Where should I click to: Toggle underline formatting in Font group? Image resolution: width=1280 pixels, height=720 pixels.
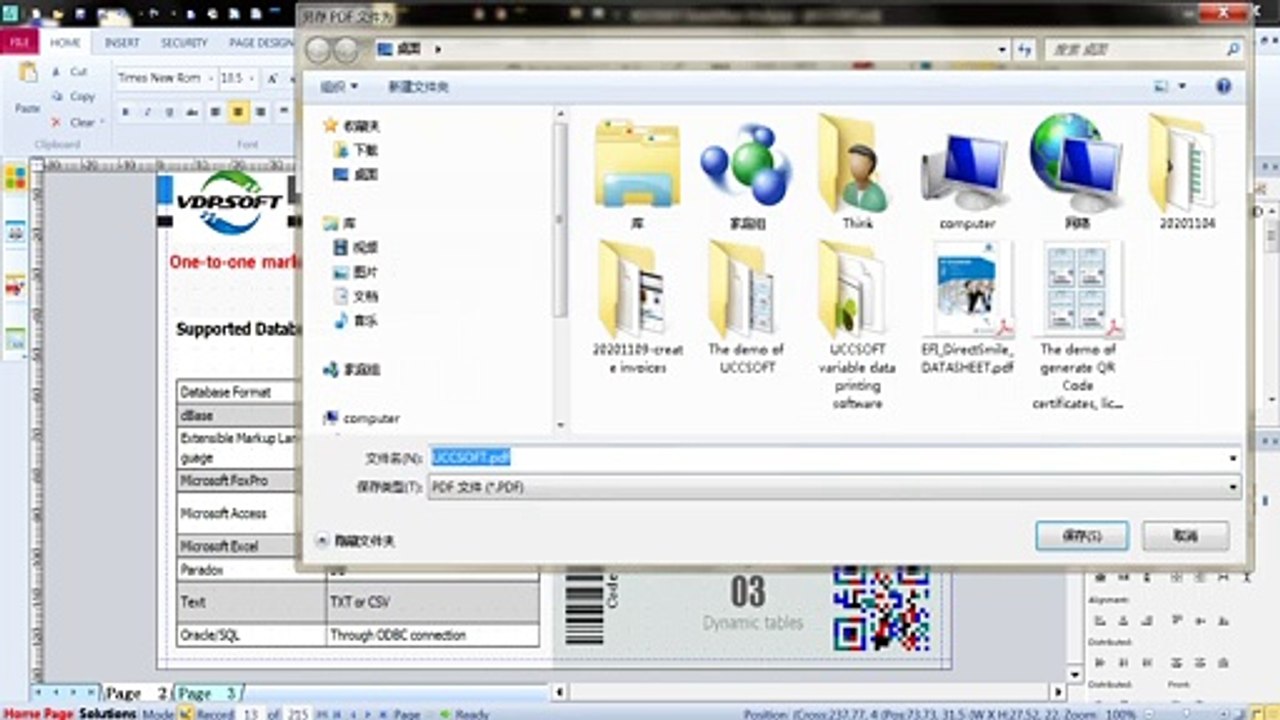tap(169, 112)
